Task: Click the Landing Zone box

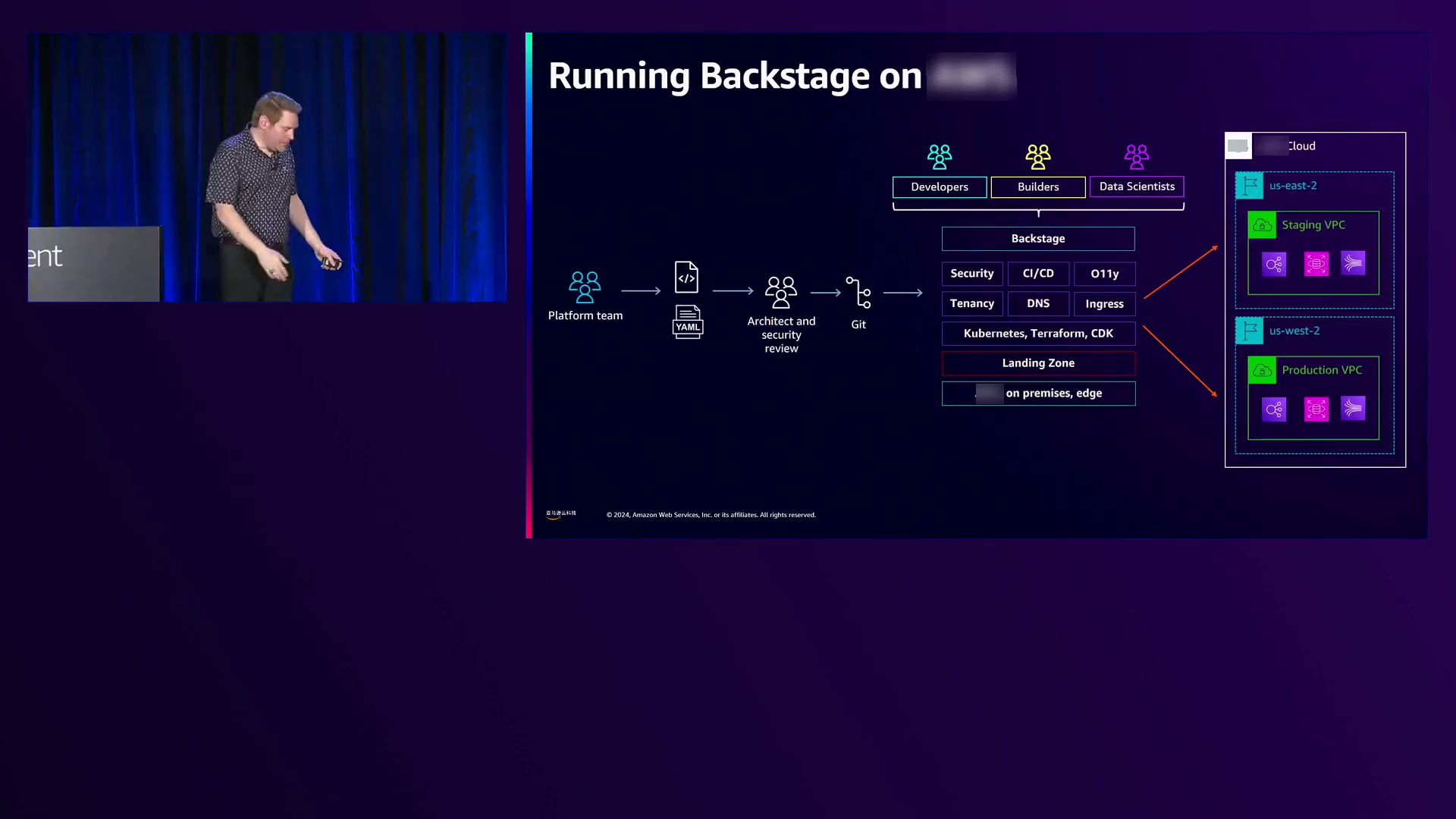Action: pyautogui.click(x=1038, y=363)
